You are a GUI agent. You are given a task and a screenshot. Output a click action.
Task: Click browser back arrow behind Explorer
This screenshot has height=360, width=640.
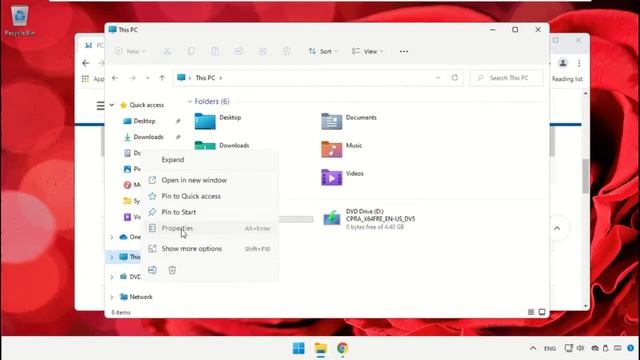pyautogui.click(x=86, y=63)
